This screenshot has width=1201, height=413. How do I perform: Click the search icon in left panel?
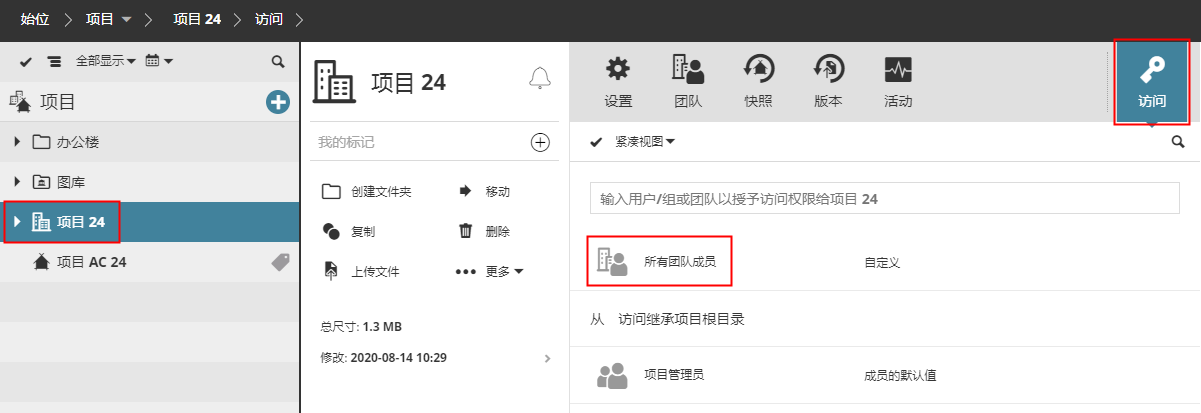[x=278, y=62]
